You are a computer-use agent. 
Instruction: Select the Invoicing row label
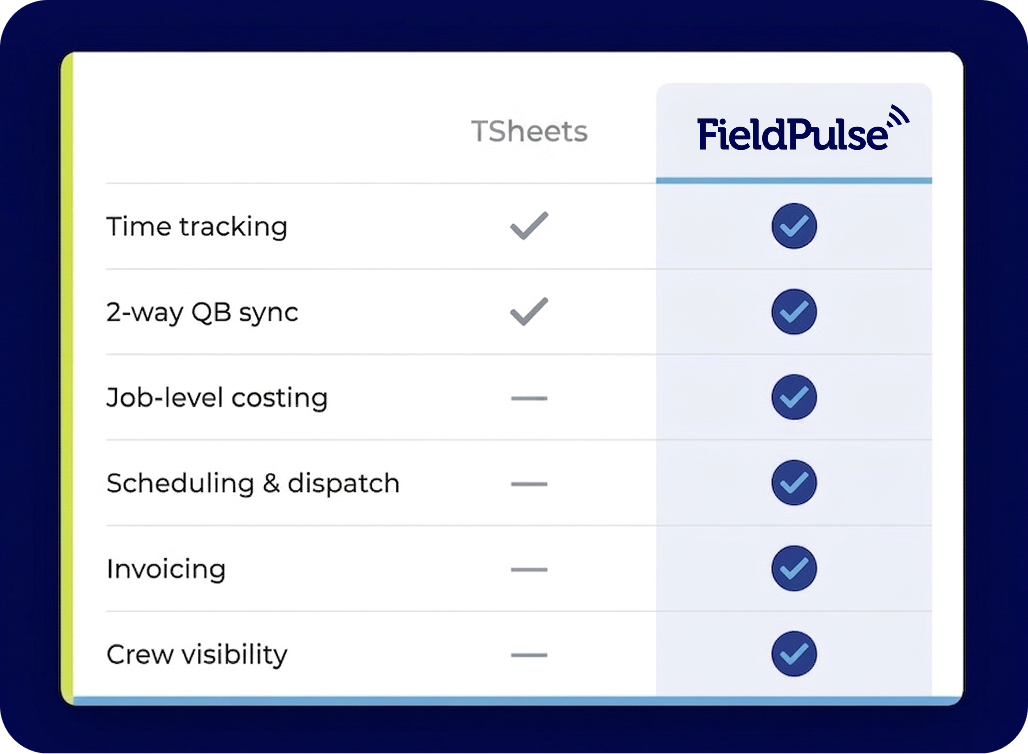166,569
